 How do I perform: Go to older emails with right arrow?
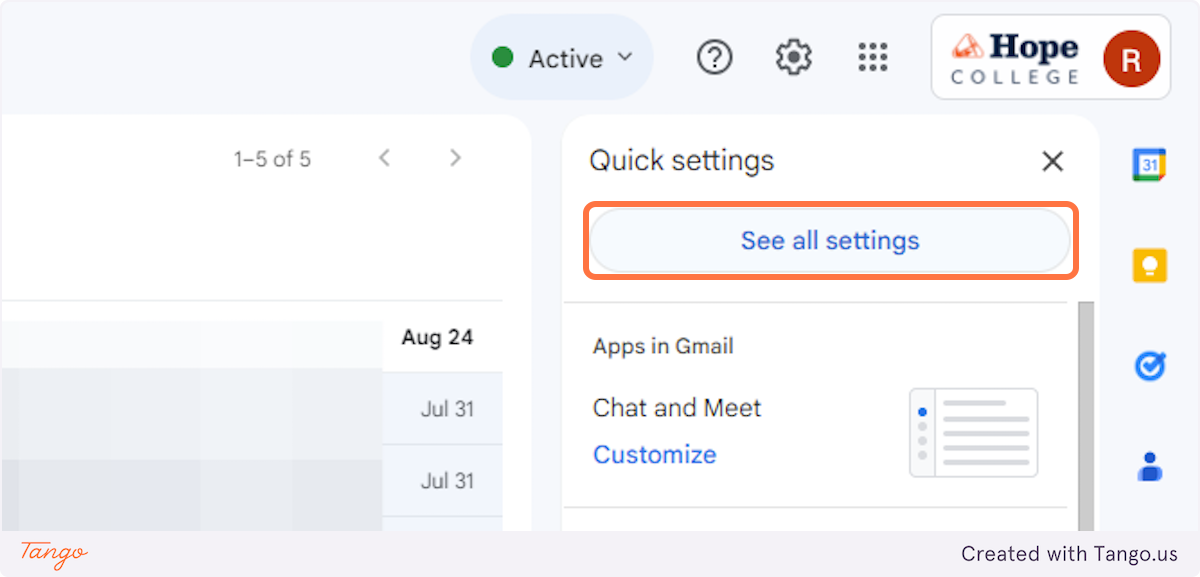[455, 158]
